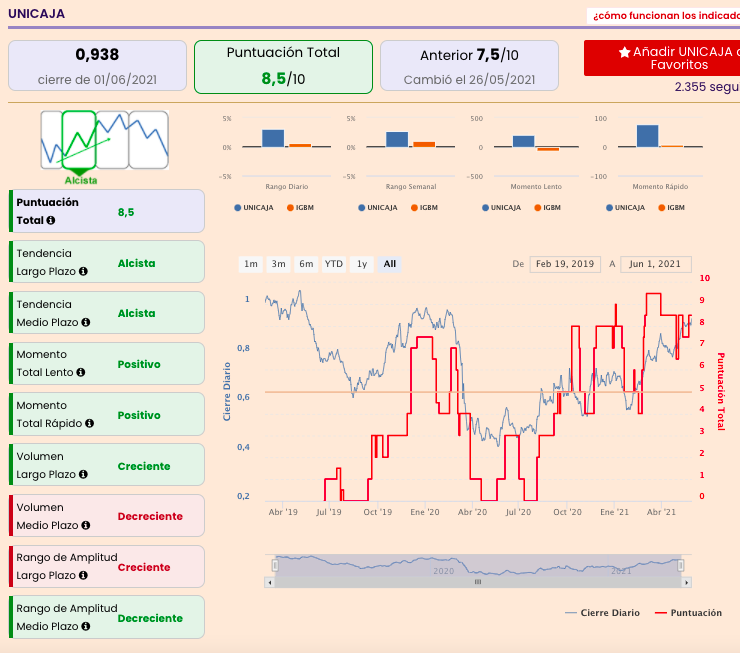
Task: Click star icon in Añadir UNICAJA button
Action: click(x=624, y=52)
